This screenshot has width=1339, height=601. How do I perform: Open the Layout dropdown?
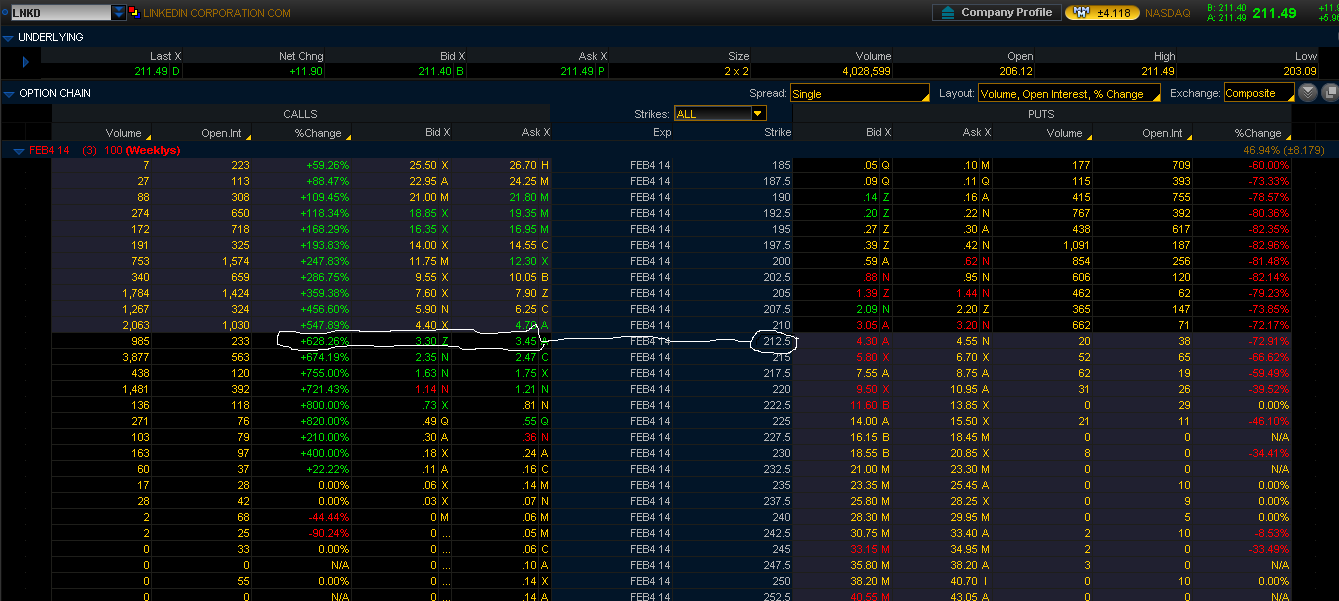[x=1069, y=93]
